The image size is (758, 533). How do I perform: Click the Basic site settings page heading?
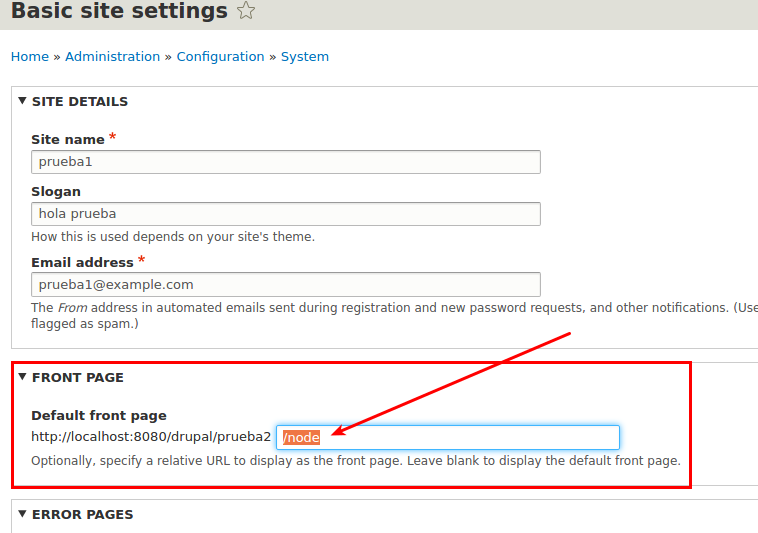click(x=119, y=12)
